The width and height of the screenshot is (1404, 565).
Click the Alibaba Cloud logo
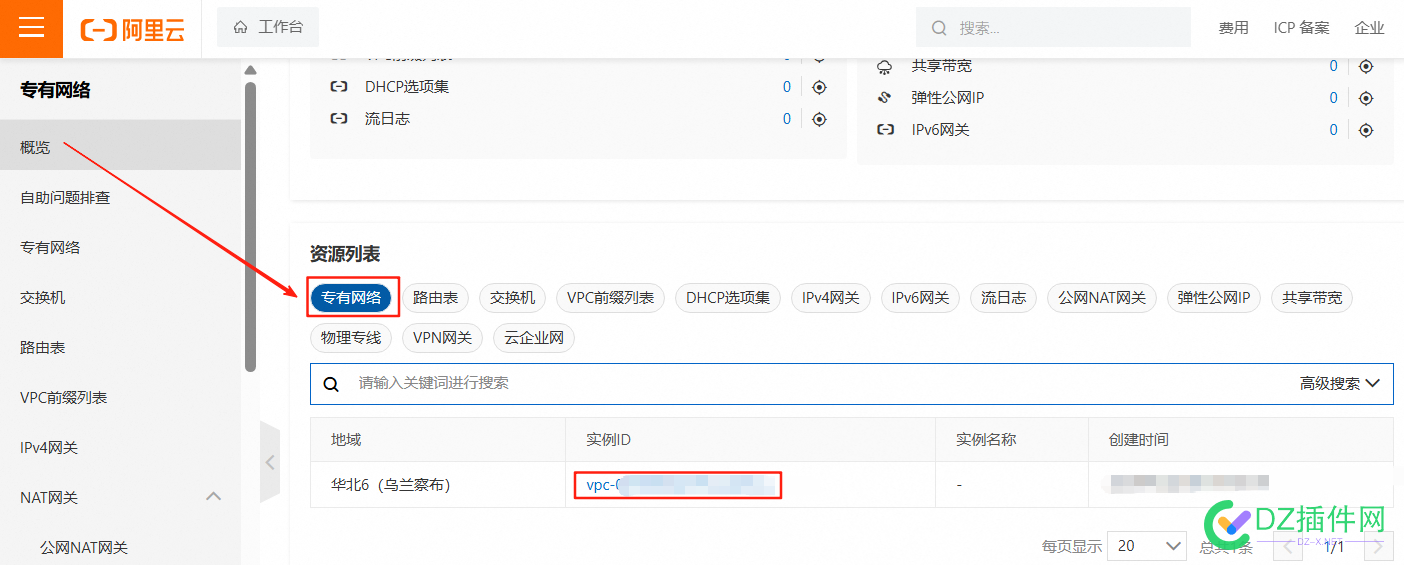132,29
